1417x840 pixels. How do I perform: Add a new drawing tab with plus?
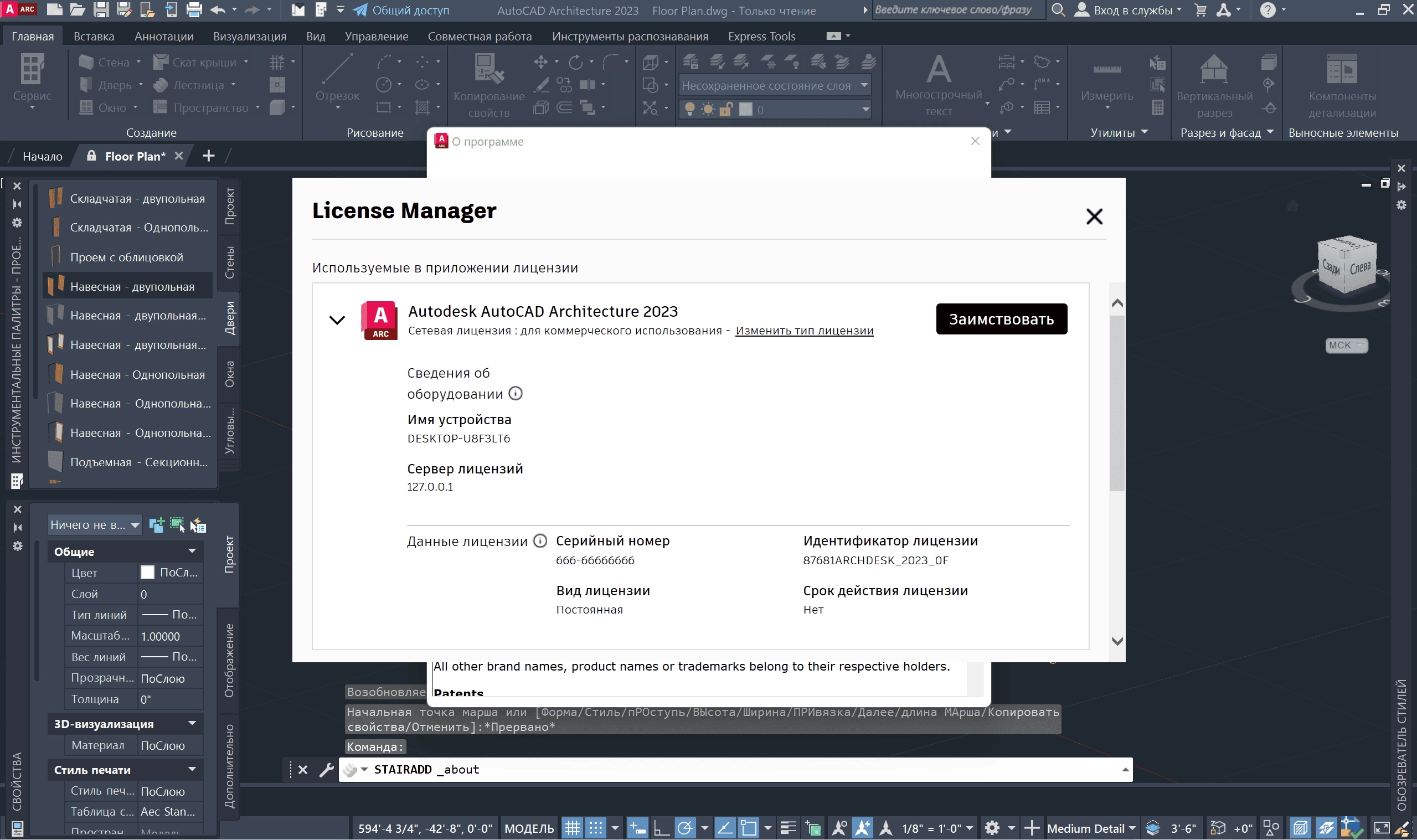(x=208, y=156)
